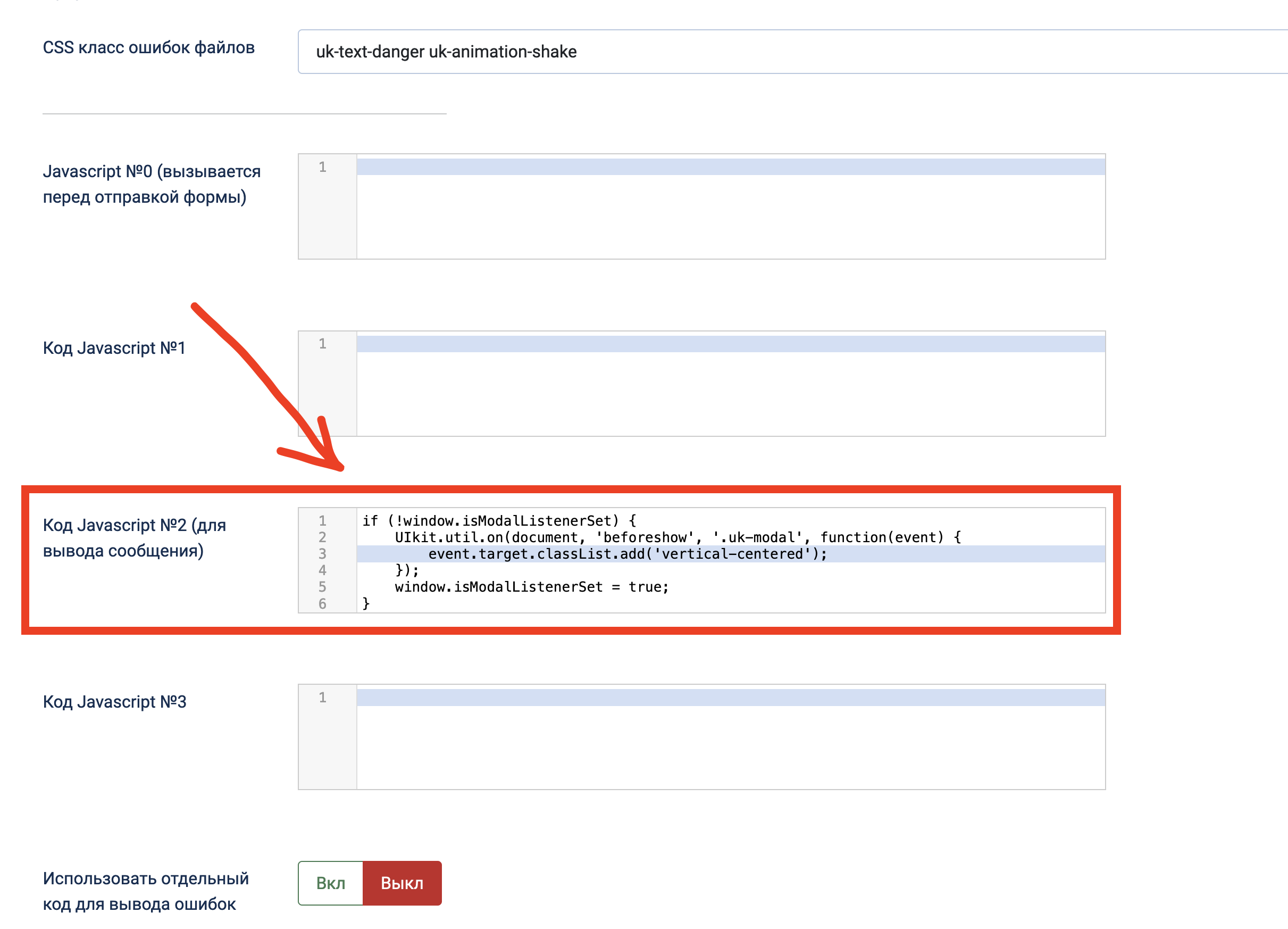Click inside the Код Javascript №3 editor

pyautogui.click(x=730, y=737)
